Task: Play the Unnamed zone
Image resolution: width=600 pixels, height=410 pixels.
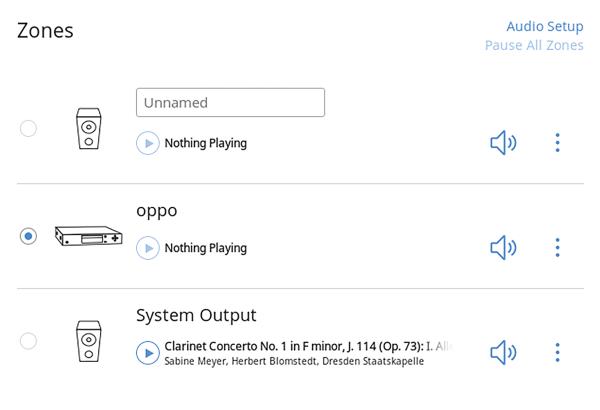Action: [148, 143]
